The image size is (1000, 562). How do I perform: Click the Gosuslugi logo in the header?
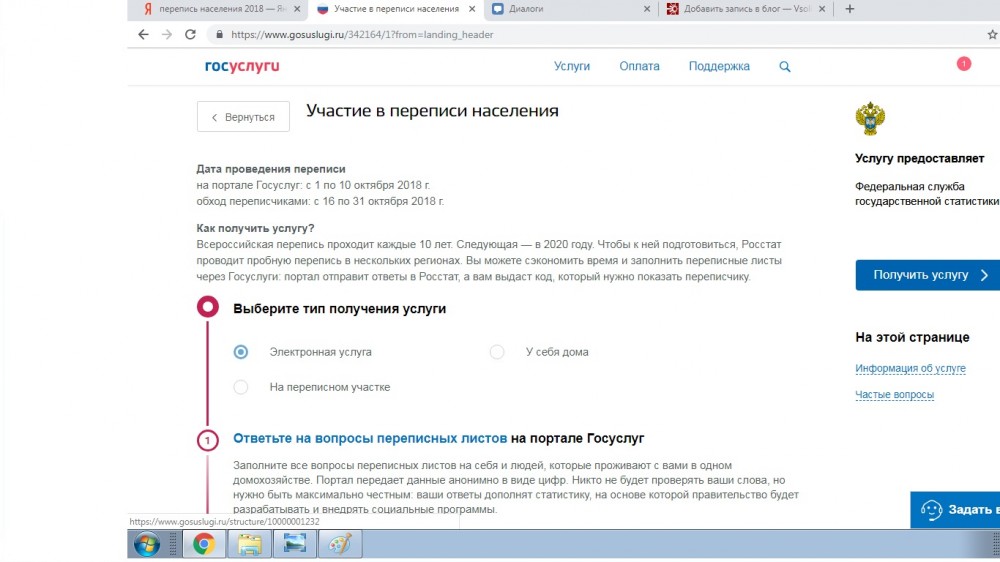[x=242, y=67]
